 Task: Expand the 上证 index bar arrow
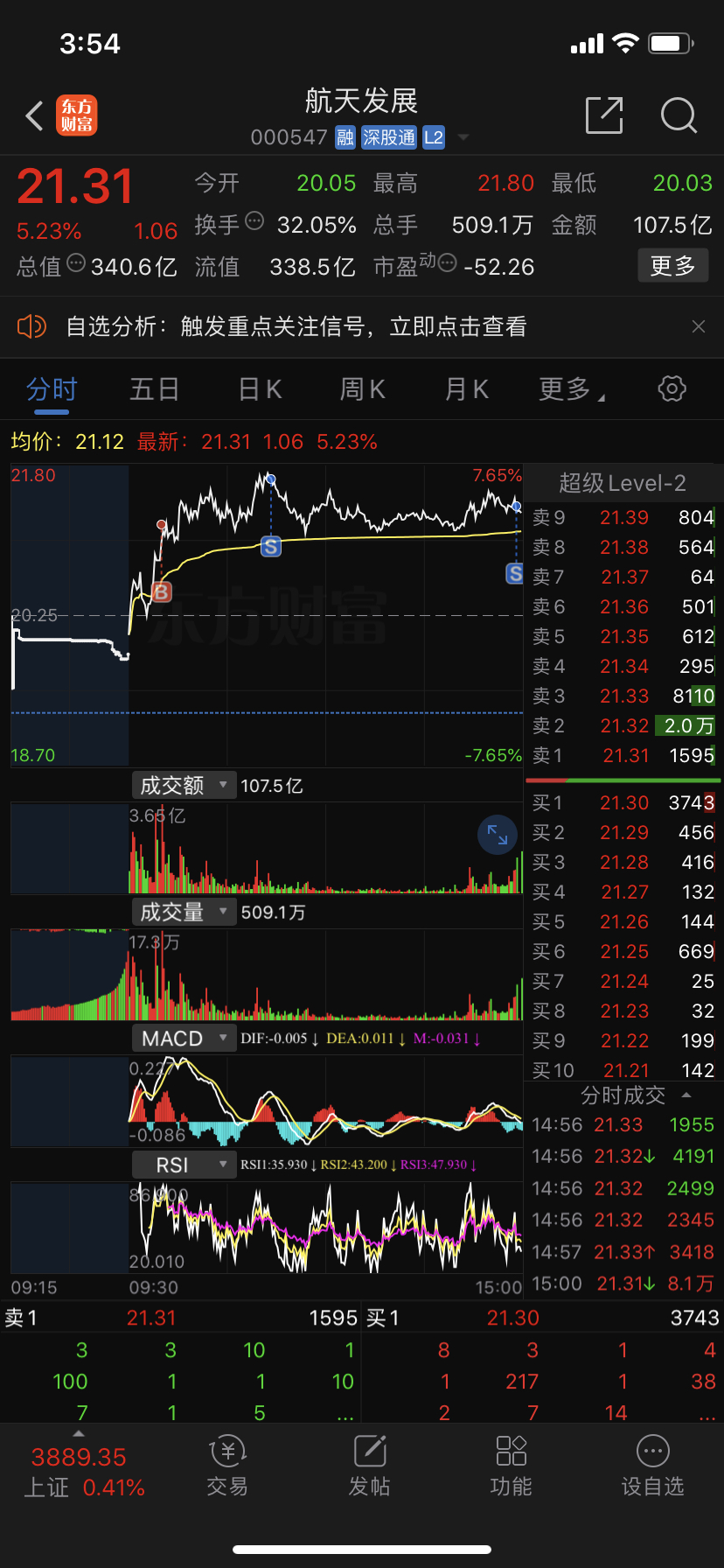click(79, 1433)
